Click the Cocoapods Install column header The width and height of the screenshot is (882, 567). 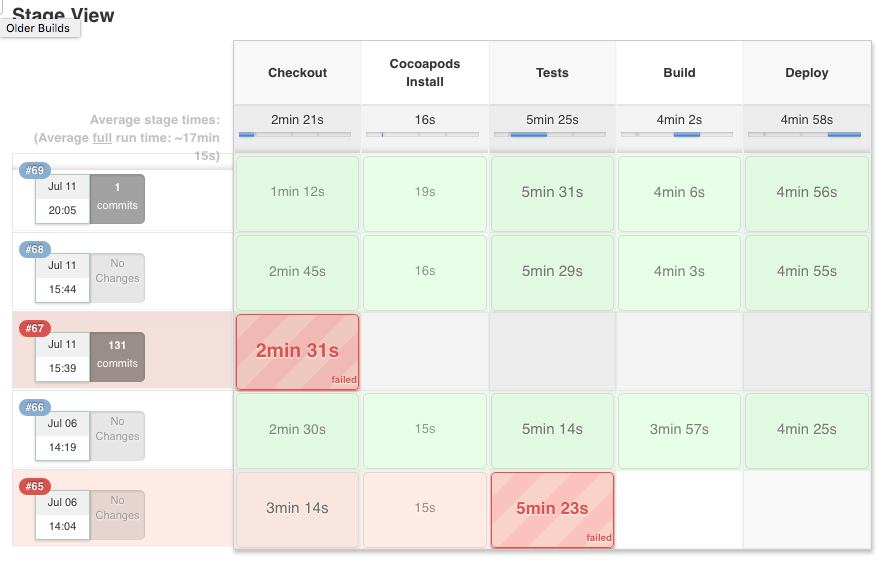pos(425,73)
